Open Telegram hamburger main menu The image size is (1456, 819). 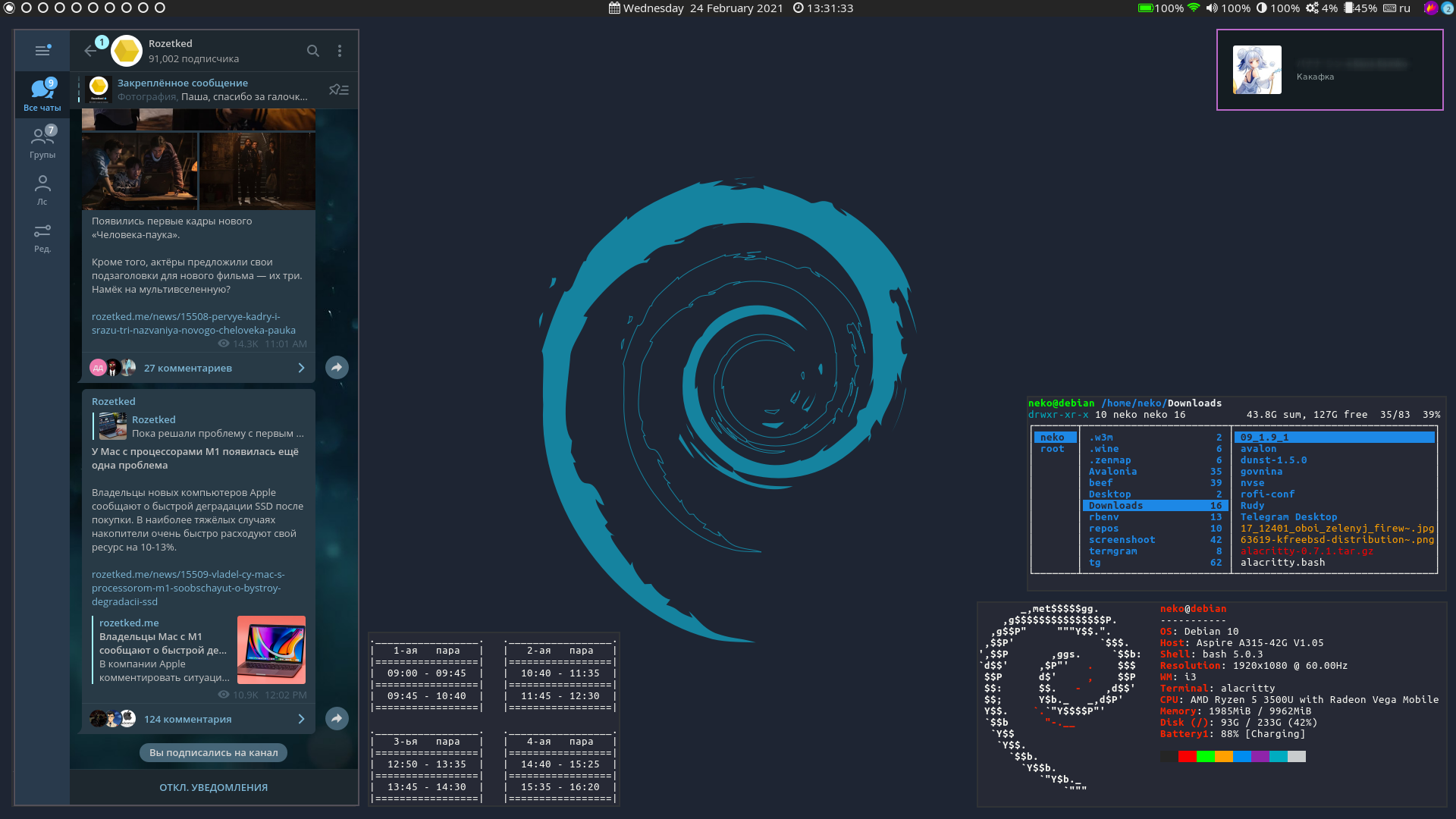click(x=42, y=51)
